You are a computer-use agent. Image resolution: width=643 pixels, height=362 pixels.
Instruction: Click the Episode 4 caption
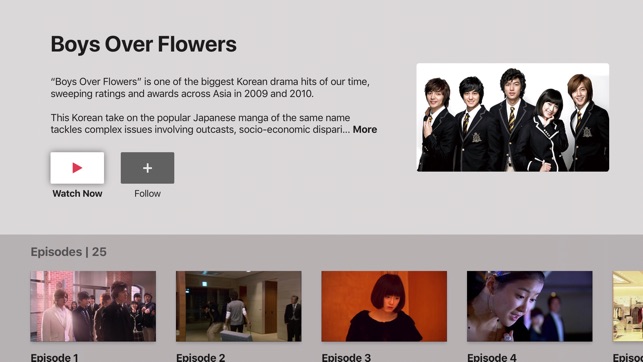[492, 357]
